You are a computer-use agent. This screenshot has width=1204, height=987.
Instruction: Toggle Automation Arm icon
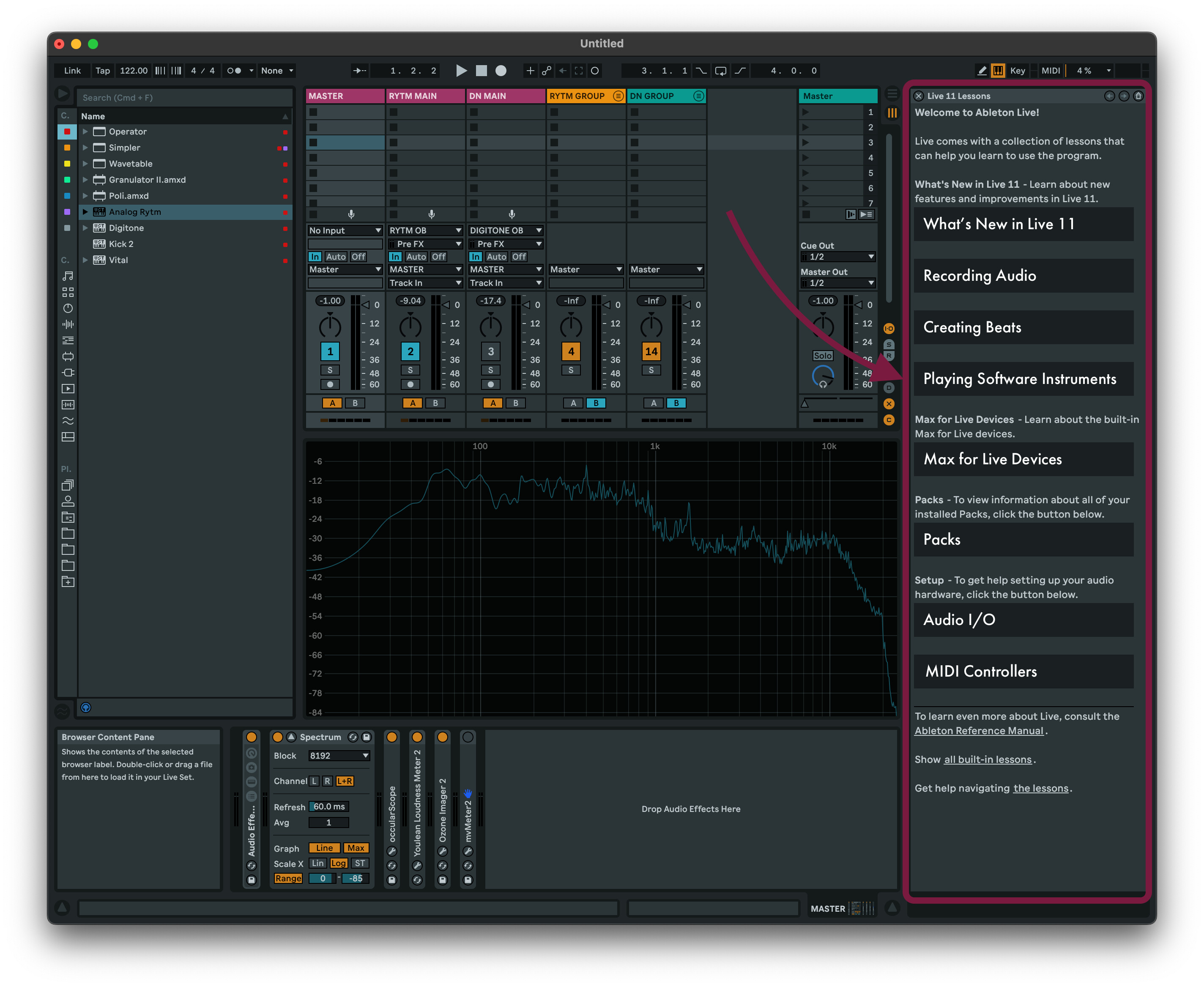click(546, 71)
